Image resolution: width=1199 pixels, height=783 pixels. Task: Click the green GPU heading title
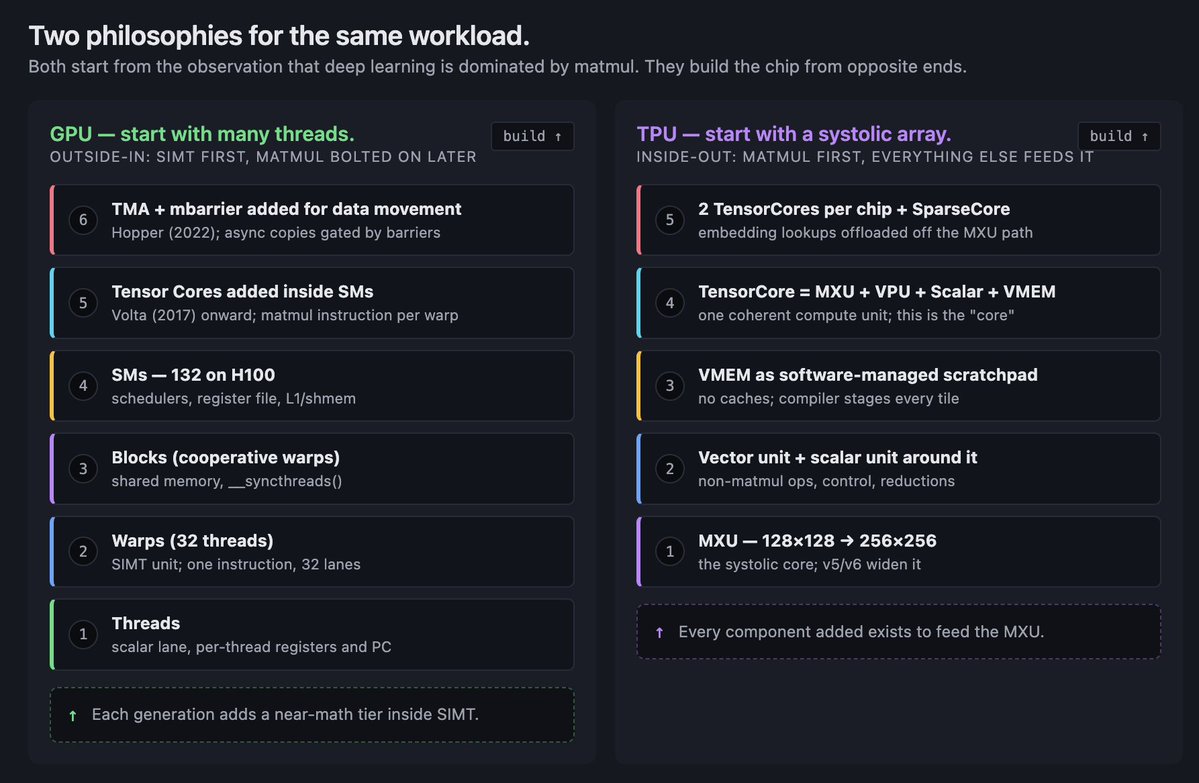coord(202,134)
